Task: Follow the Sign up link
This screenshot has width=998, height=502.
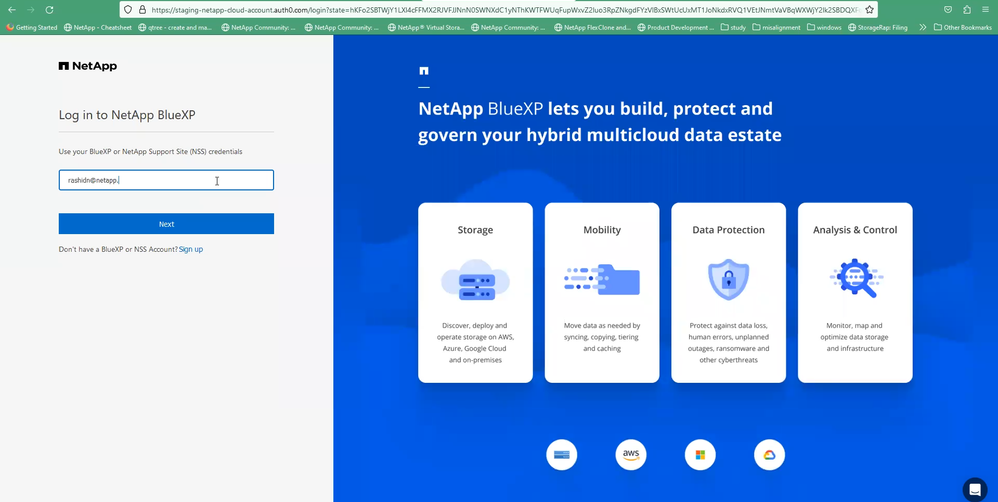Action: [191, 249]
